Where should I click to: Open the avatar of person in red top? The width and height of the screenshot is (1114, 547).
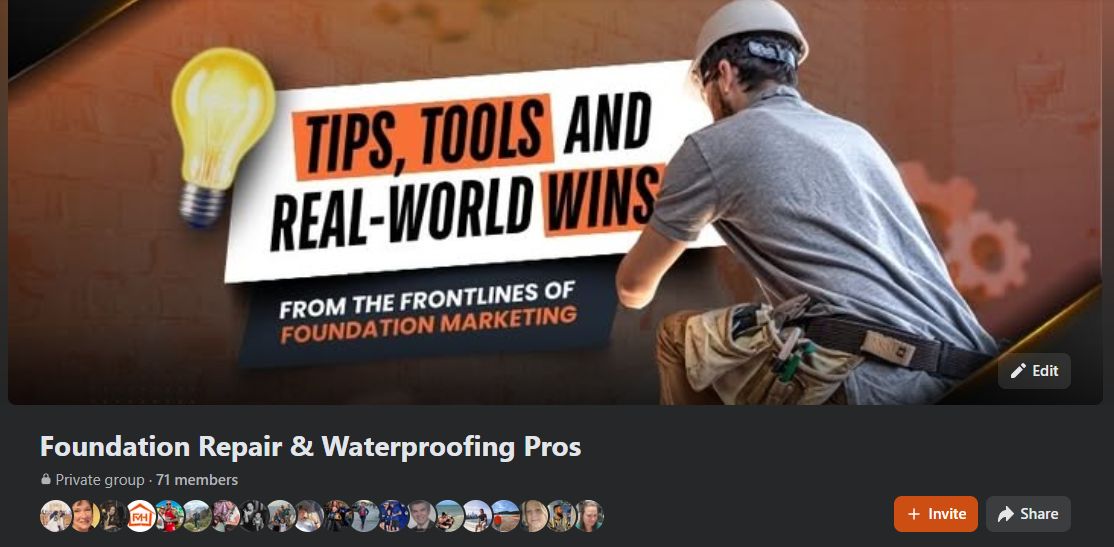coord(168,516)
